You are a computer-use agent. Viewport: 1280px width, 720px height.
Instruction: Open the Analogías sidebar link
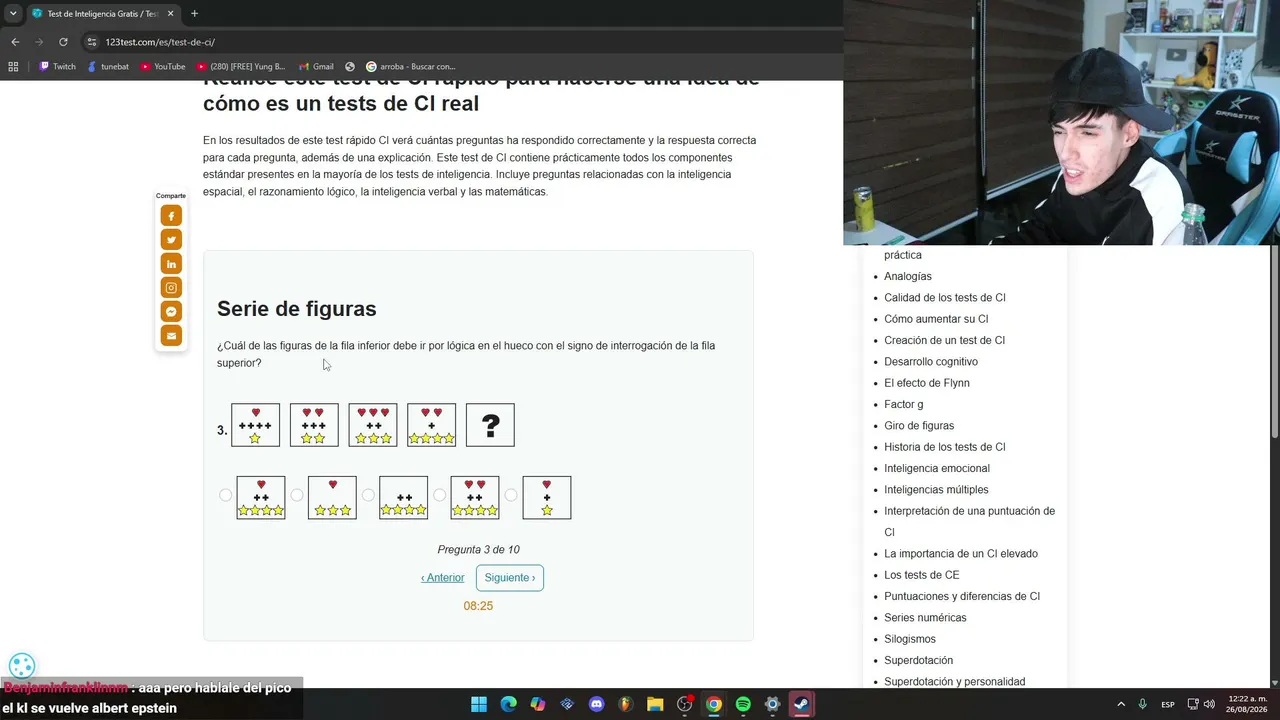[908, 276]
